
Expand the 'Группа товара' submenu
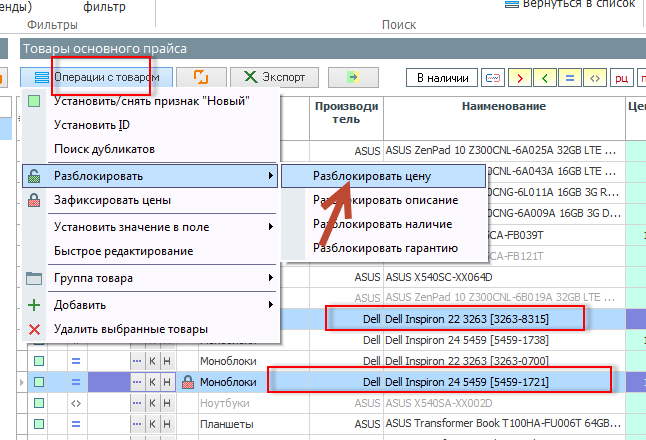click(150, 278)
